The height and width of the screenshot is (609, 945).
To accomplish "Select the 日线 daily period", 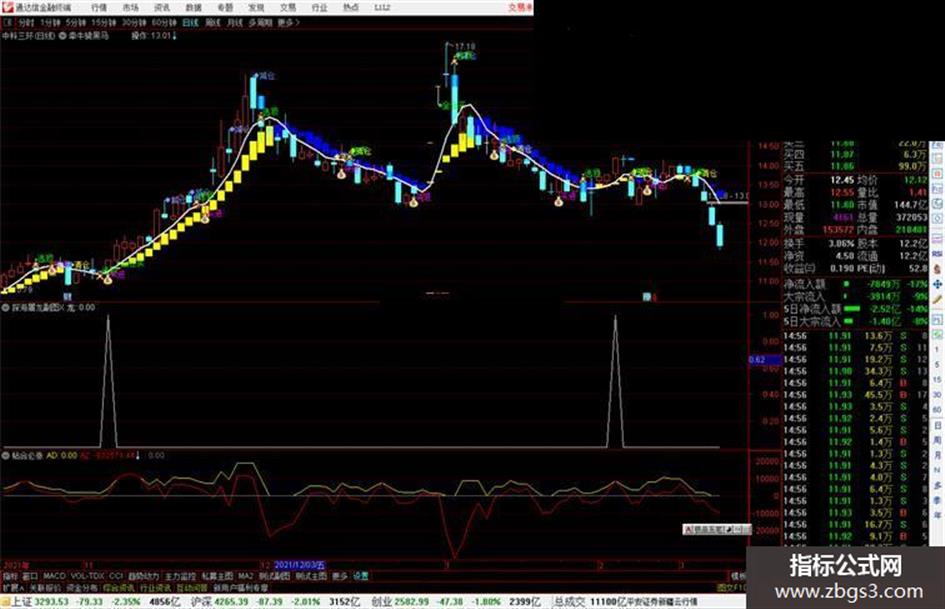I will (190, 22).
